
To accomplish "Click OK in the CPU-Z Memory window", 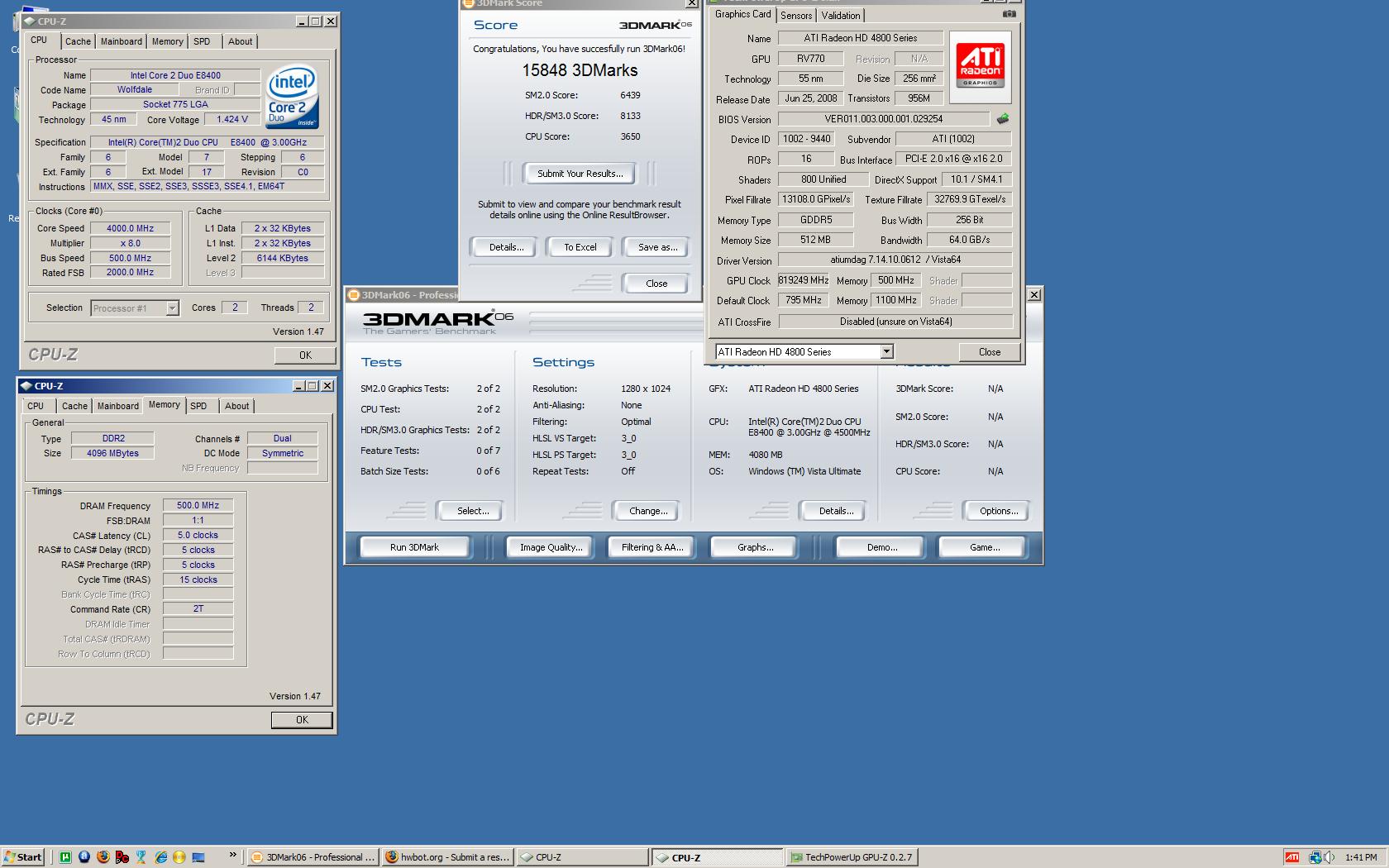I will pyautogui.click(x=302, y=720).
